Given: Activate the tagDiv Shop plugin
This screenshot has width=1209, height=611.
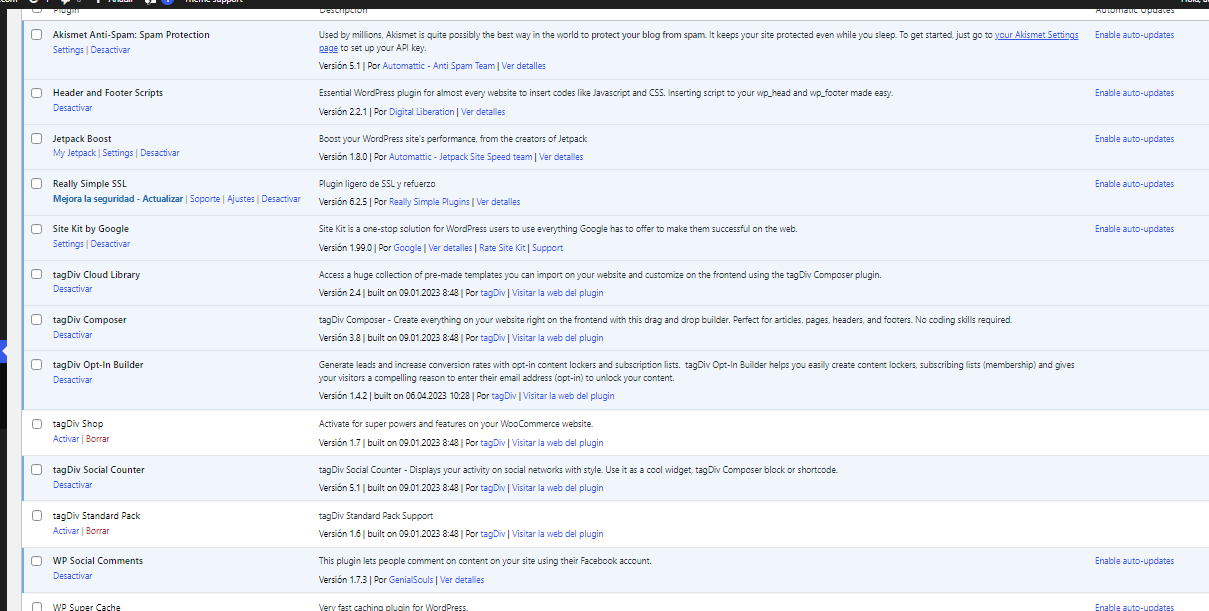Looking at the screenshot, I should pyautogui.click(x=66, y=439).
